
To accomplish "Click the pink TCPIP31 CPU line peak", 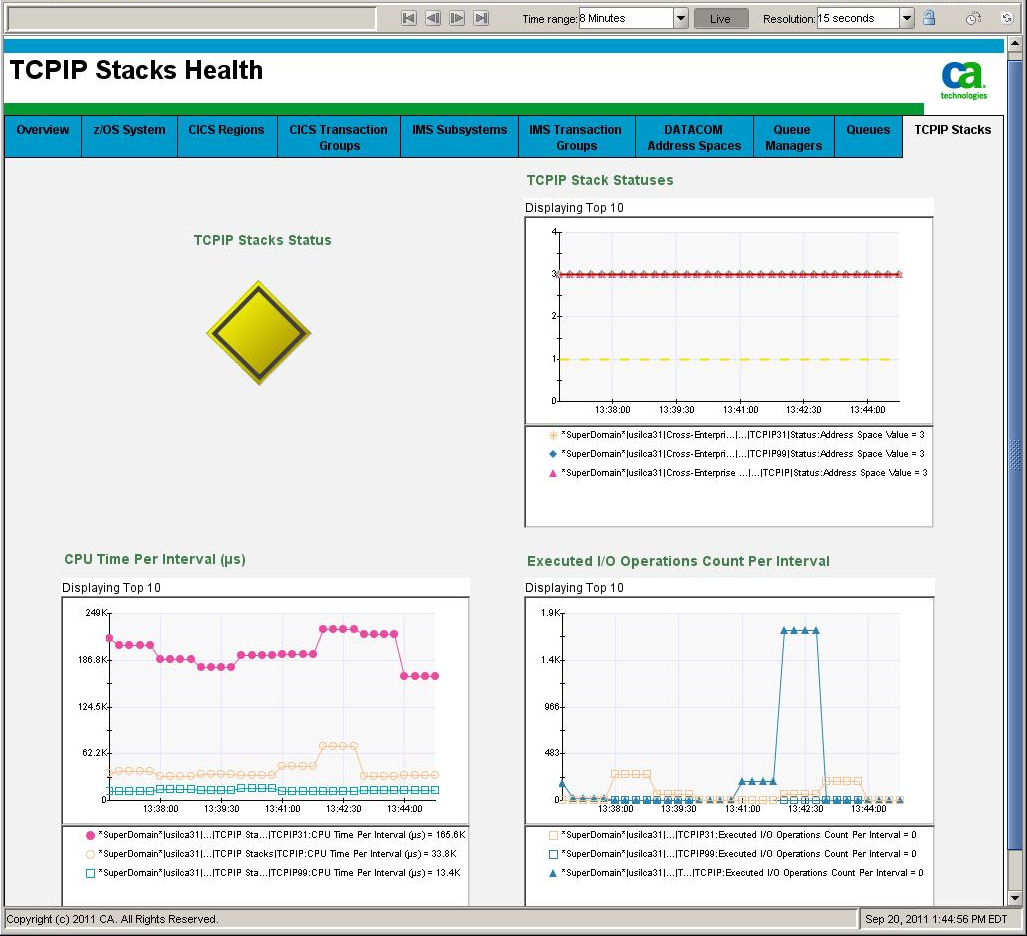I will point(339,629).
